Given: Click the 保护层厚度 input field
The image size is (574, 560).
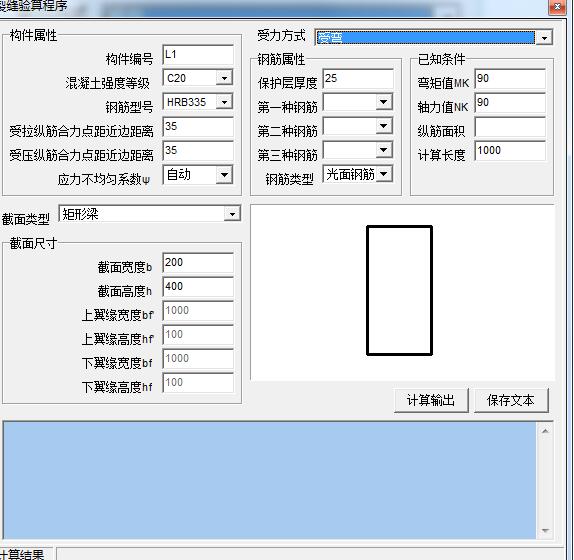Looking at the screenshot, I should pyautogui.click(x=358, y=78).
